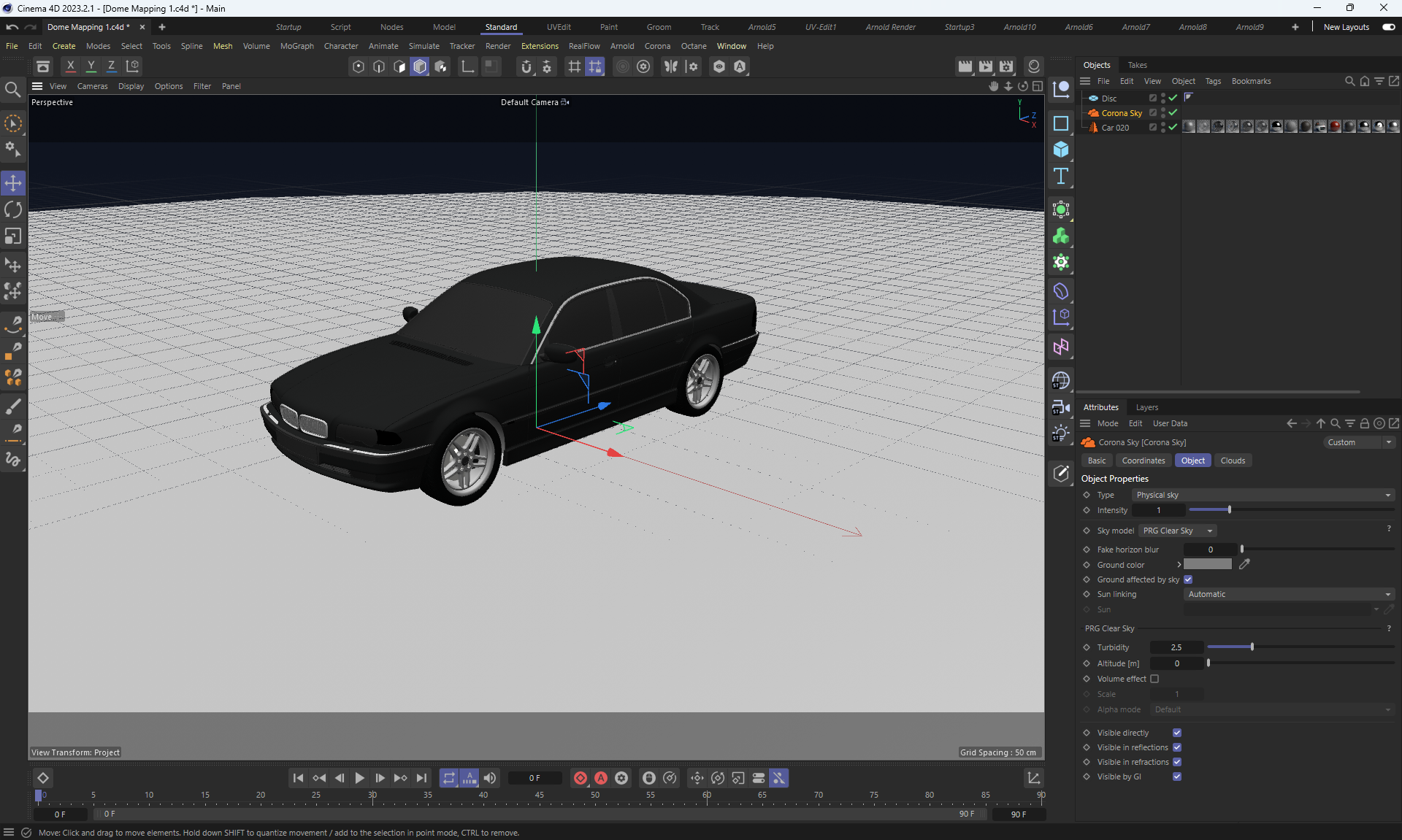1402x840 pixels.
Task: Click the Undo arrow icon
Action: [x=12, y=27]
